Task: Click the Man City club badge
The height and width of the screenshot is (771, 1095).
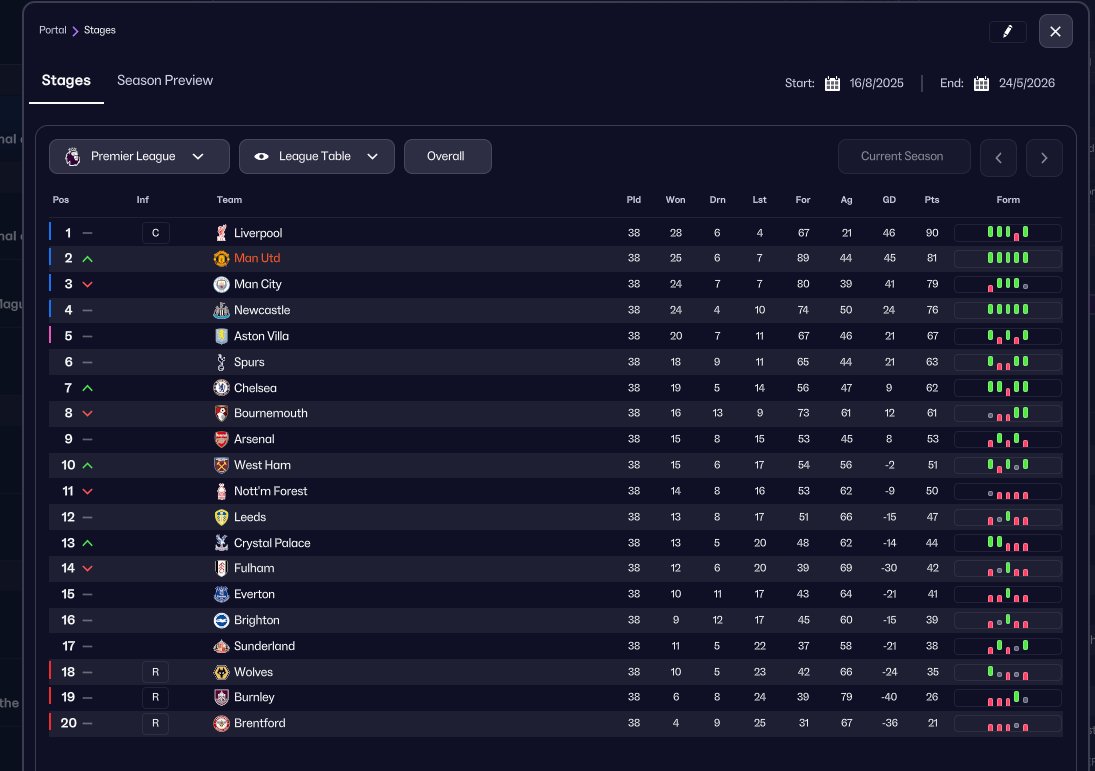Action: pos(222,285)
